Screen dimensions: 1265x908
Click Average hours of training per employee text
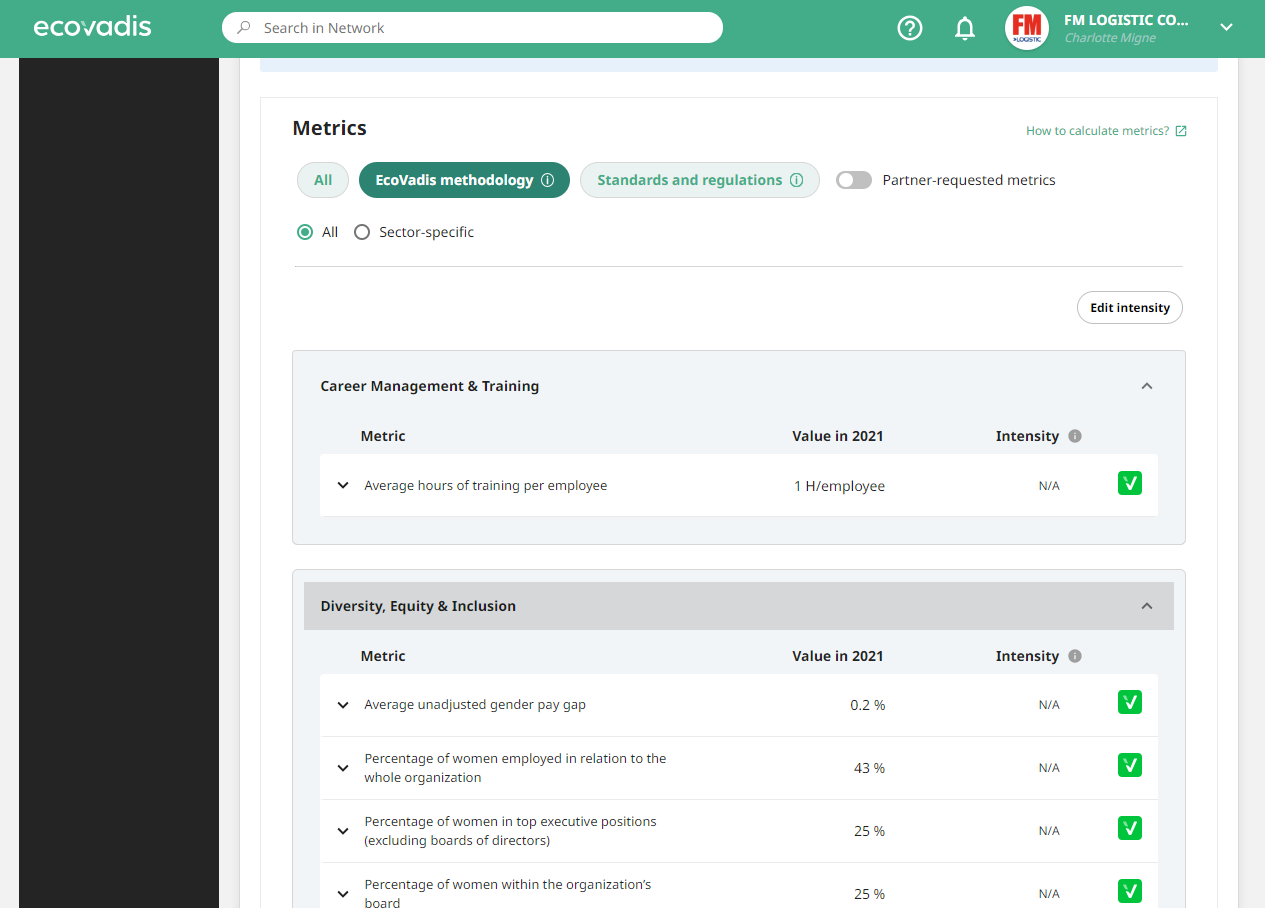point(486,486)
